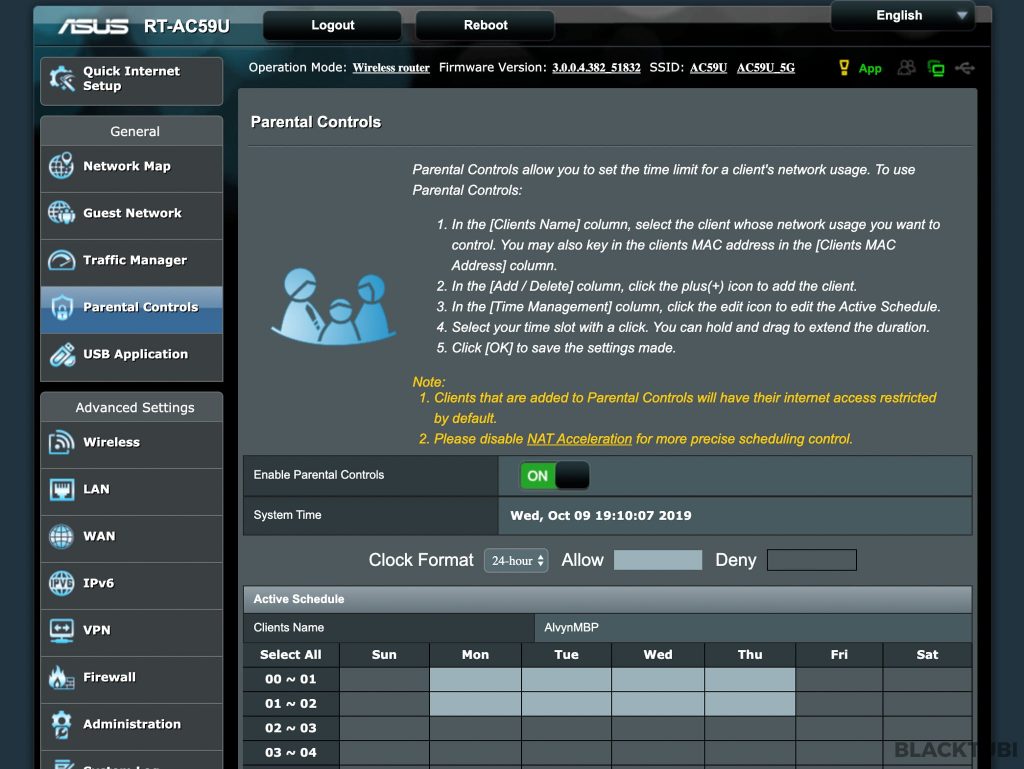Click the Wireless router operation mode link

pos(391,67)
